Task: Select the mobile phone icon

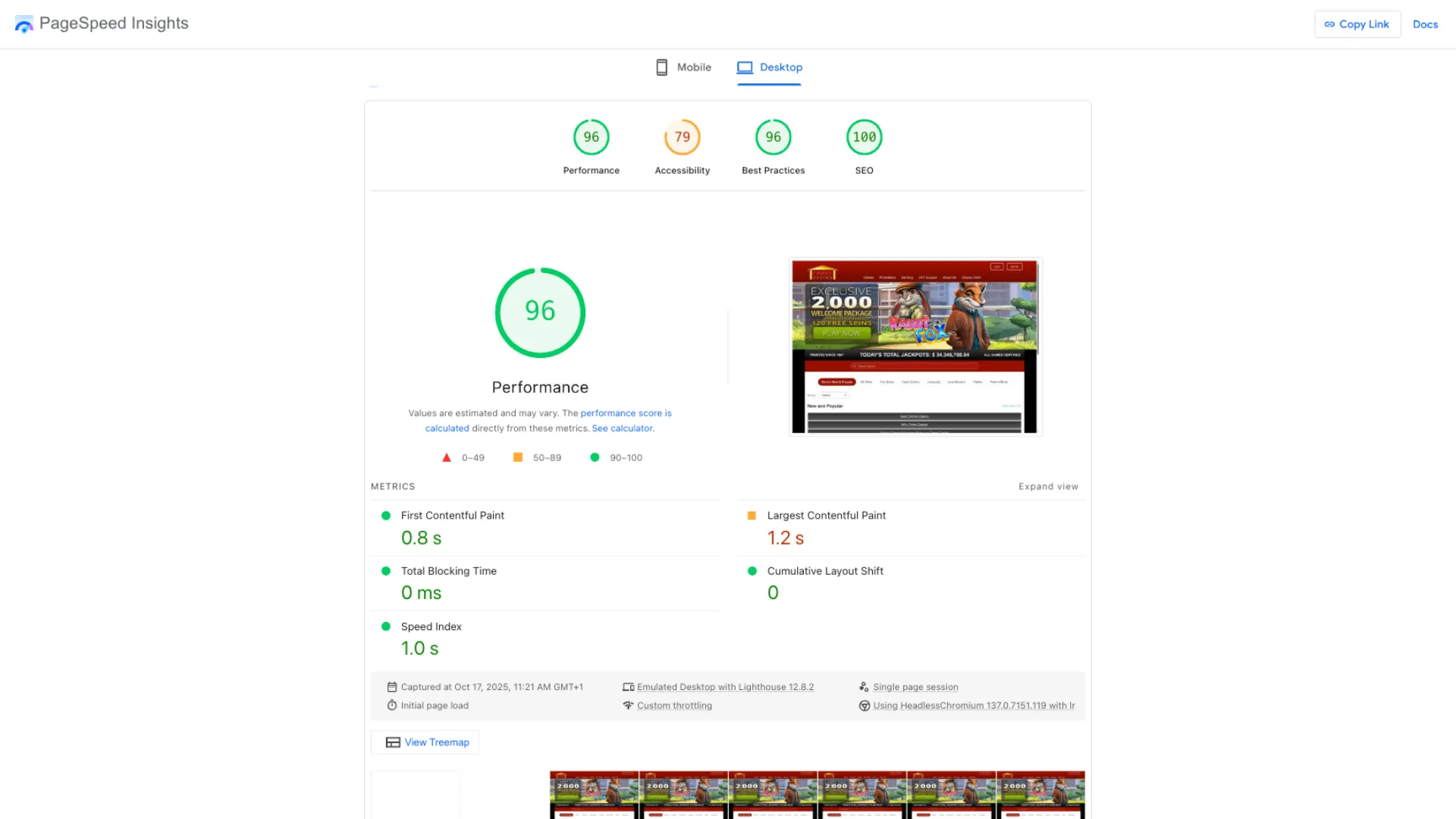Action: tap(661, 67)
